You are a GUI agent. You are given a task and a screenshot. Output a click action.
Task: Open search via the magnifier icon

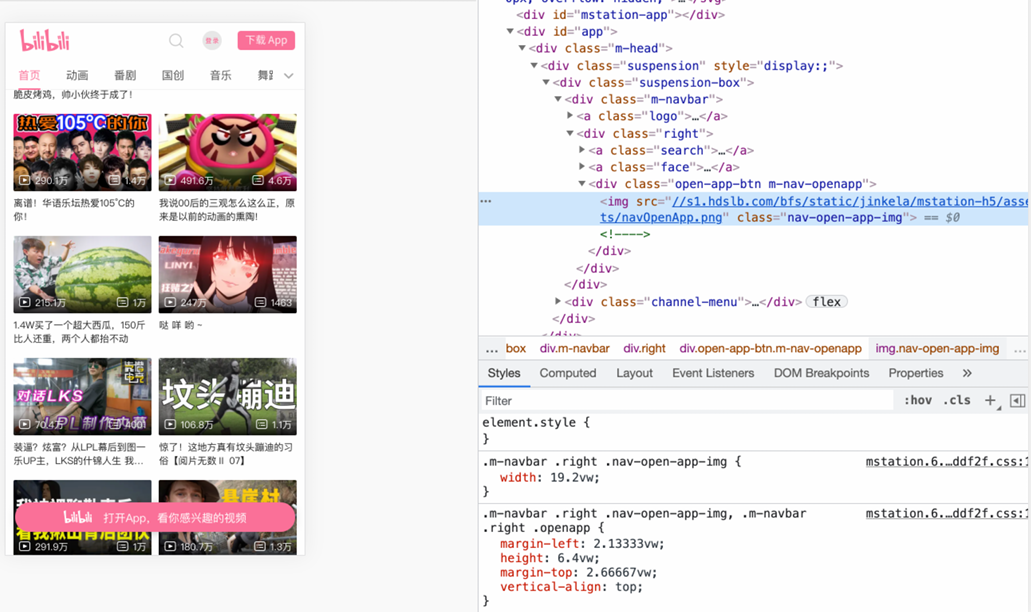click(176, 41)
